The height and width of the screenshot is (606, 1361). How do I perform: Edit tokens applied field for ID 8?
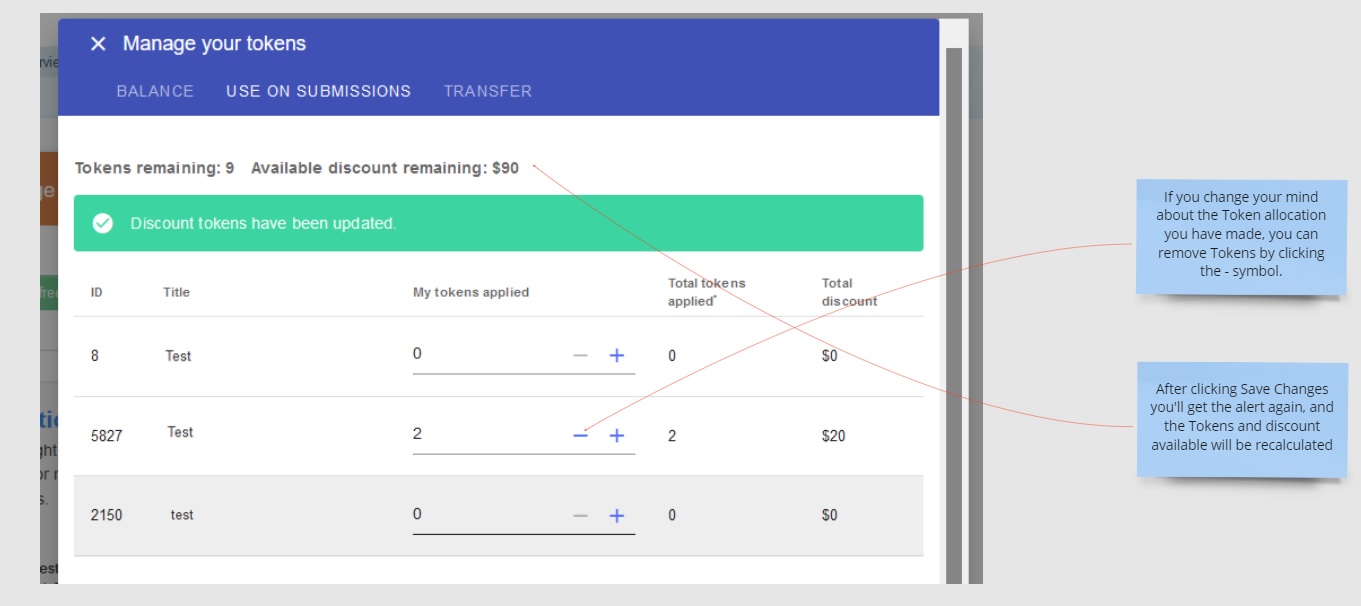pos(485,354)
